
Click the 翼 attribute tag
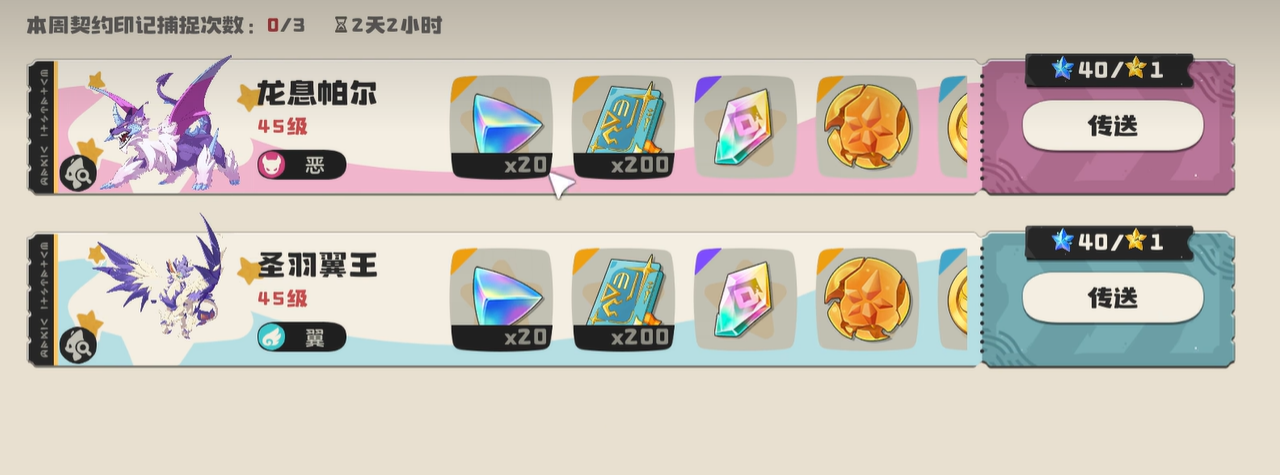pyautogui.click(x=302, y=337)
